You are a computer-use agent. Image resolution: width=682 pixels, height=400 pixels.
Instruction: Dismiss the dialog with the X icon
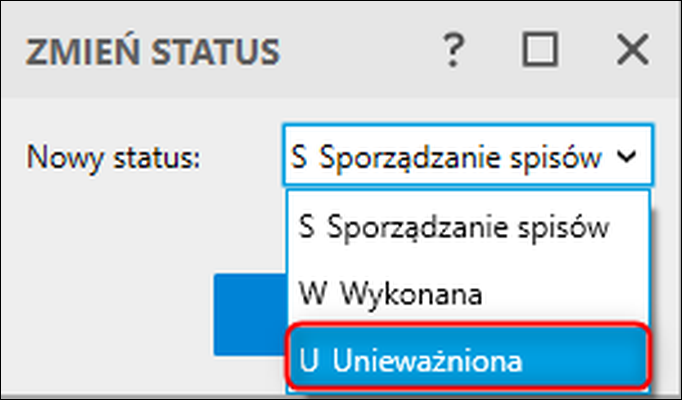pyautogui.click(x=630, y=50)
